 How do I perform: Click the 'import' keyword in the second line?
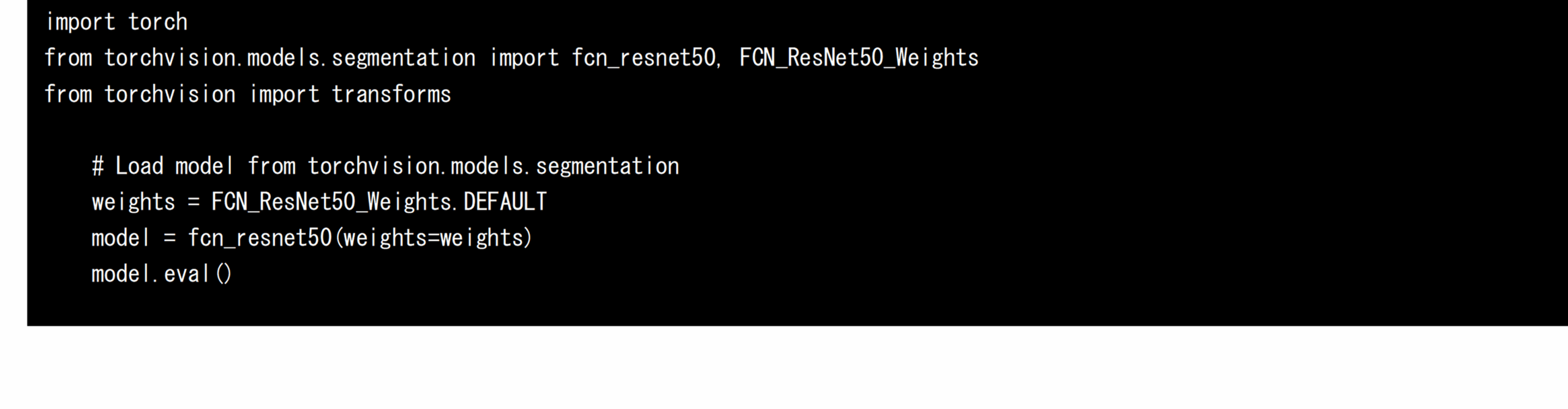pos(524,58)
